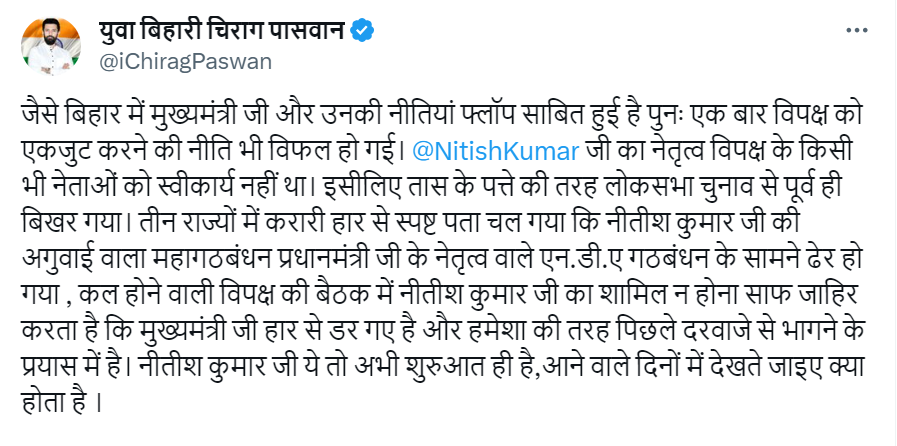Image resolution: width=897 pixels, height=446 pixels.
Task: Click Chirag Paswan's profile avatar
Action: click(x=48, y=46)
